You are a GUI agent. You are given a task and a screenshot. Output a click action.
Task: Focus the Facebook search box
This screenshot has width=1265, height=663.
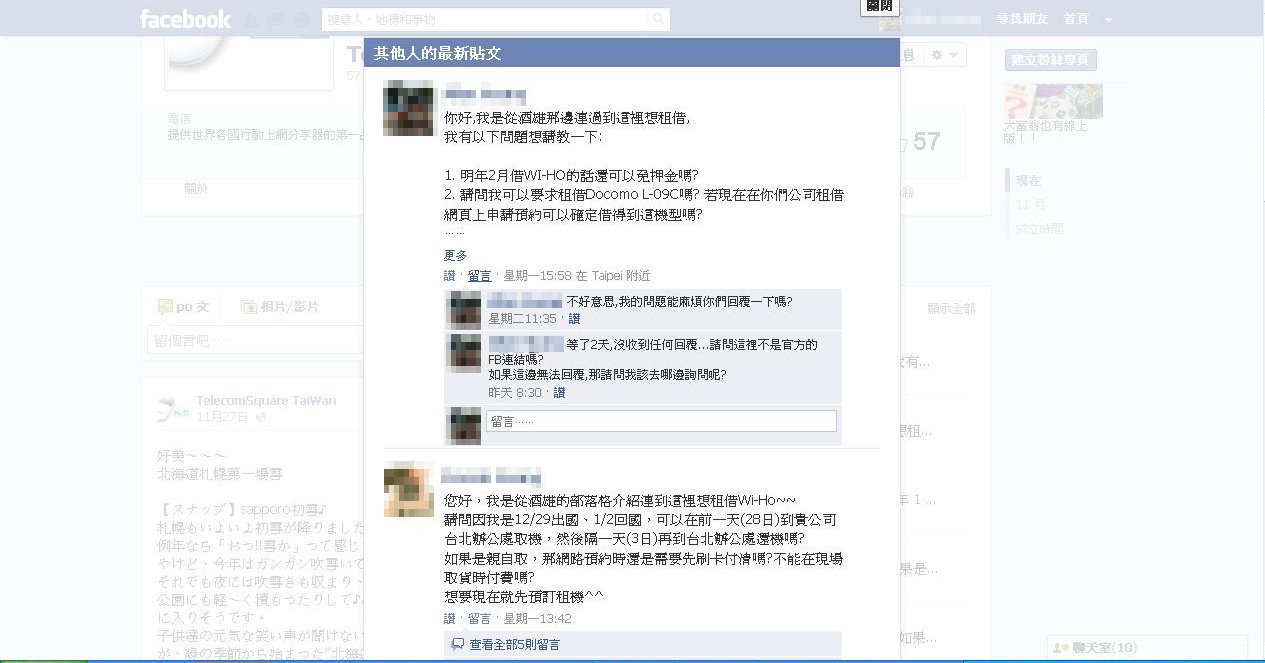click(496, 19)
